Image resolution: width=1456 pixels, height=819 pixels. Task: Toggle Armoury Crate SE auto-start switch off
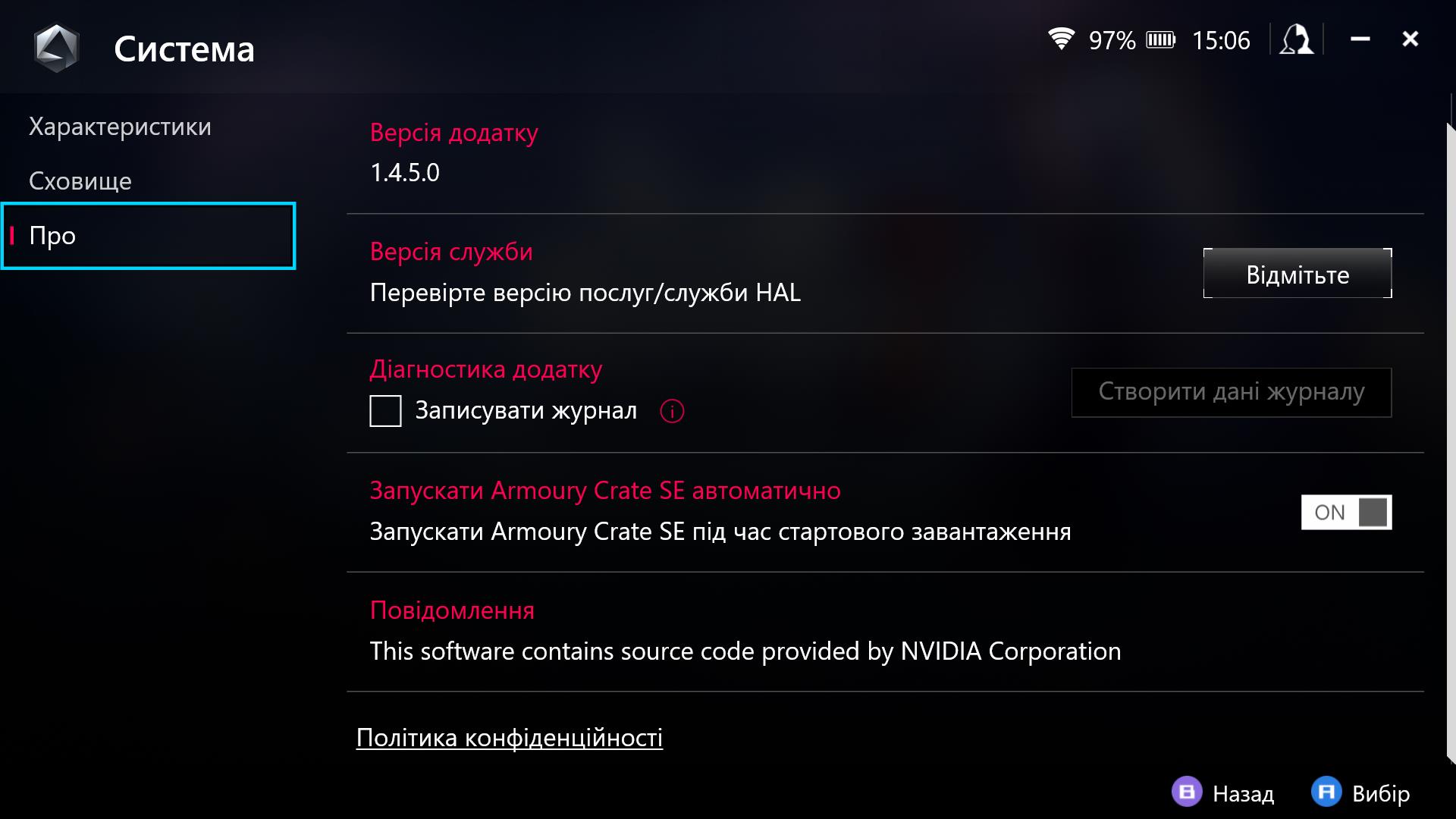[1346, 513]
